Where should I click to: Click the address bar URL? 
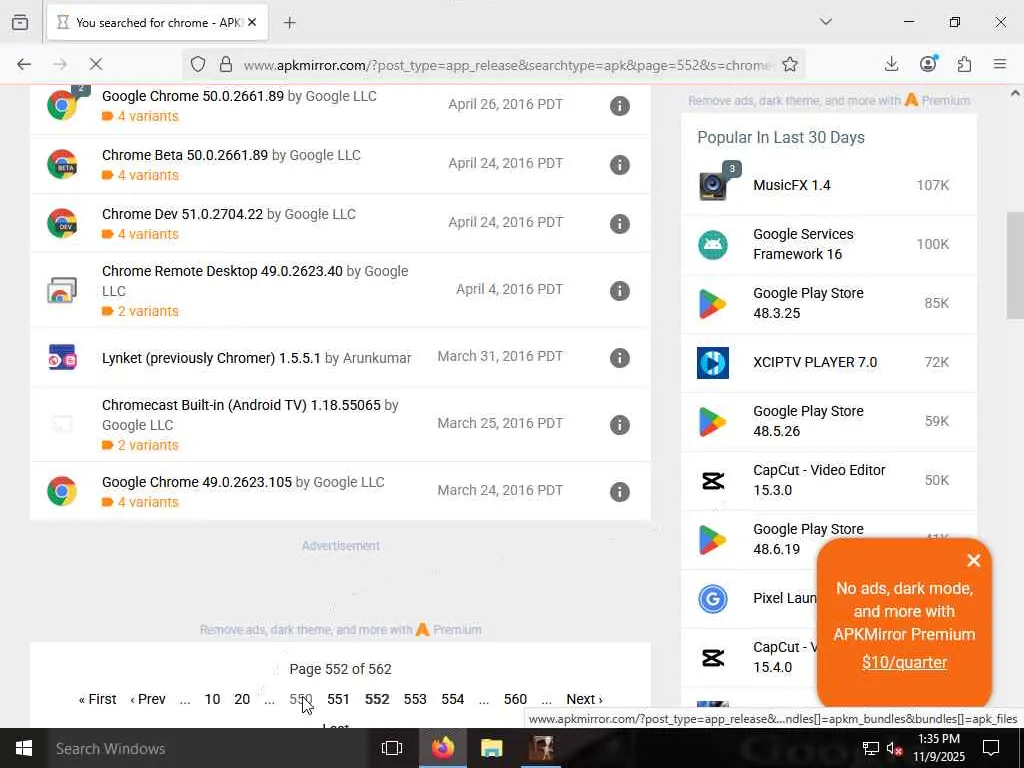click(506, 65)
